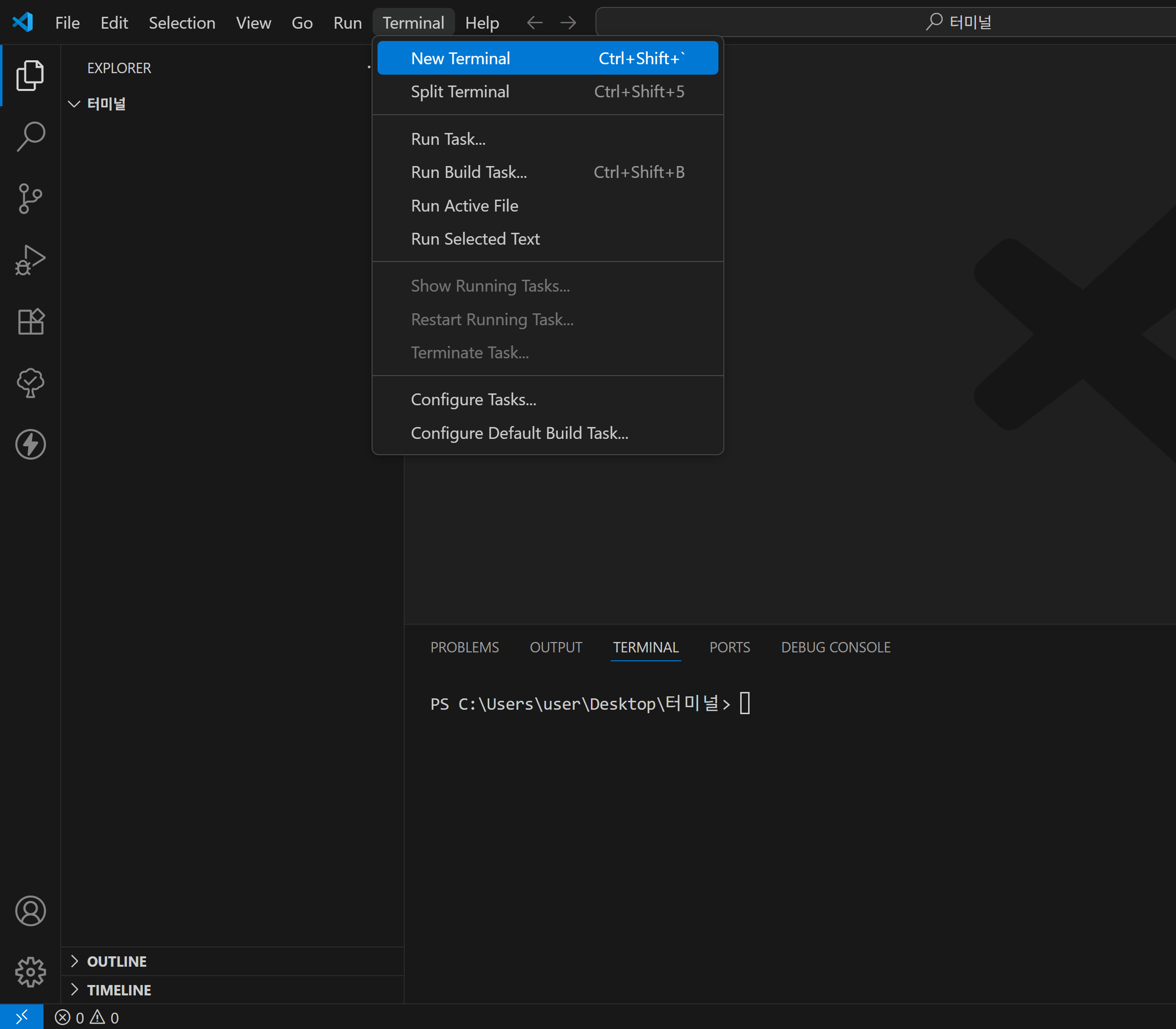This screenshot has height=1029, width=1176.
Task: Open the Run and Debug view
Action: [x=30, y=260]
